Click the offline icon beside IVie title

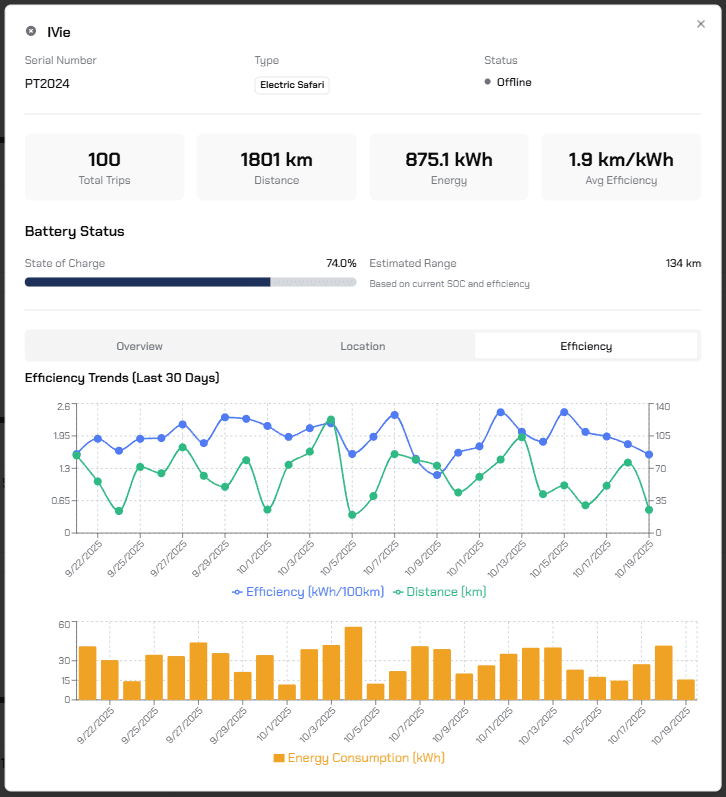[x=31, y=31]
